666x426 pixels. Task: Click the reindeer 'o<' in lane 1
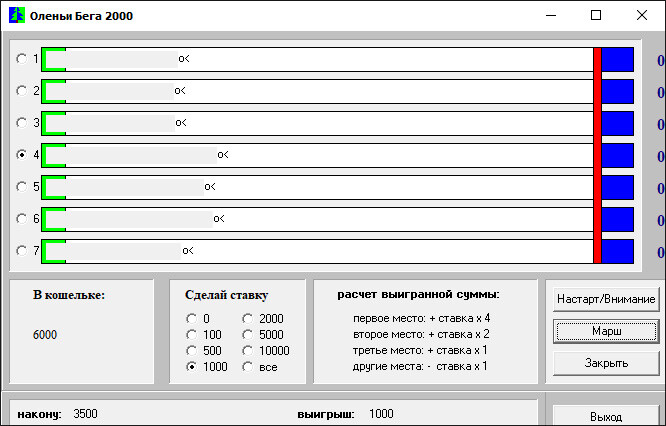coord(184,59)
